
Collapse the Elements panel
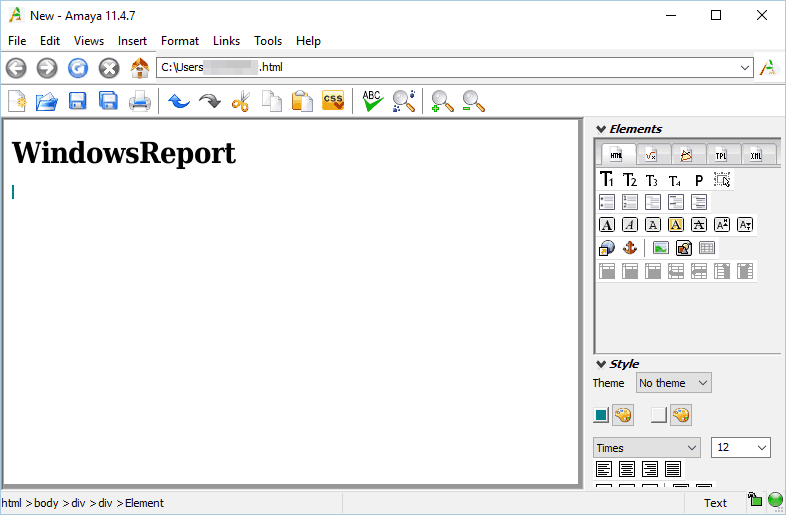pos(601,129)
